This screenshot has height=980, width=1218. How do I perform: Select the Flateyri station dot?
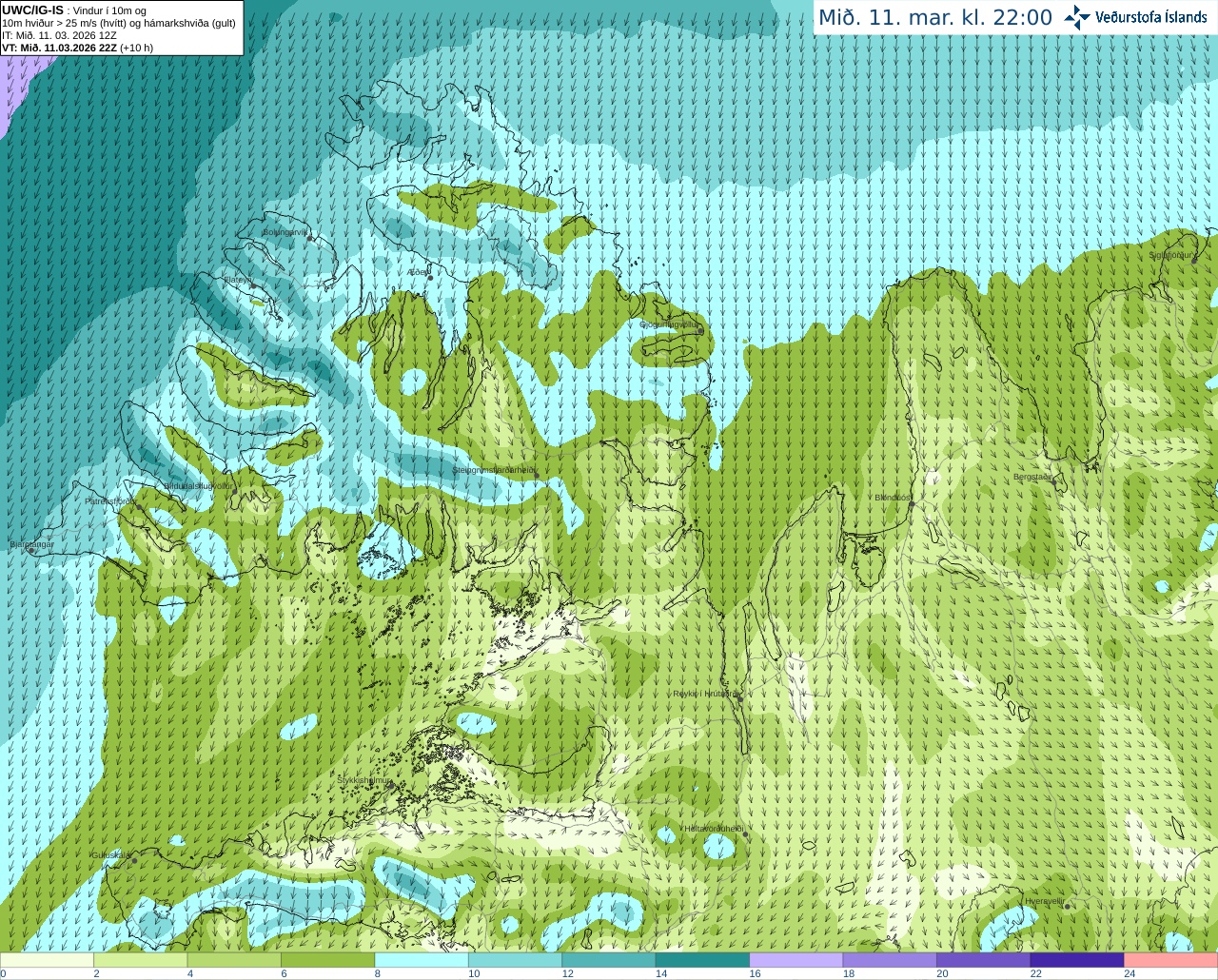[253, 285]
